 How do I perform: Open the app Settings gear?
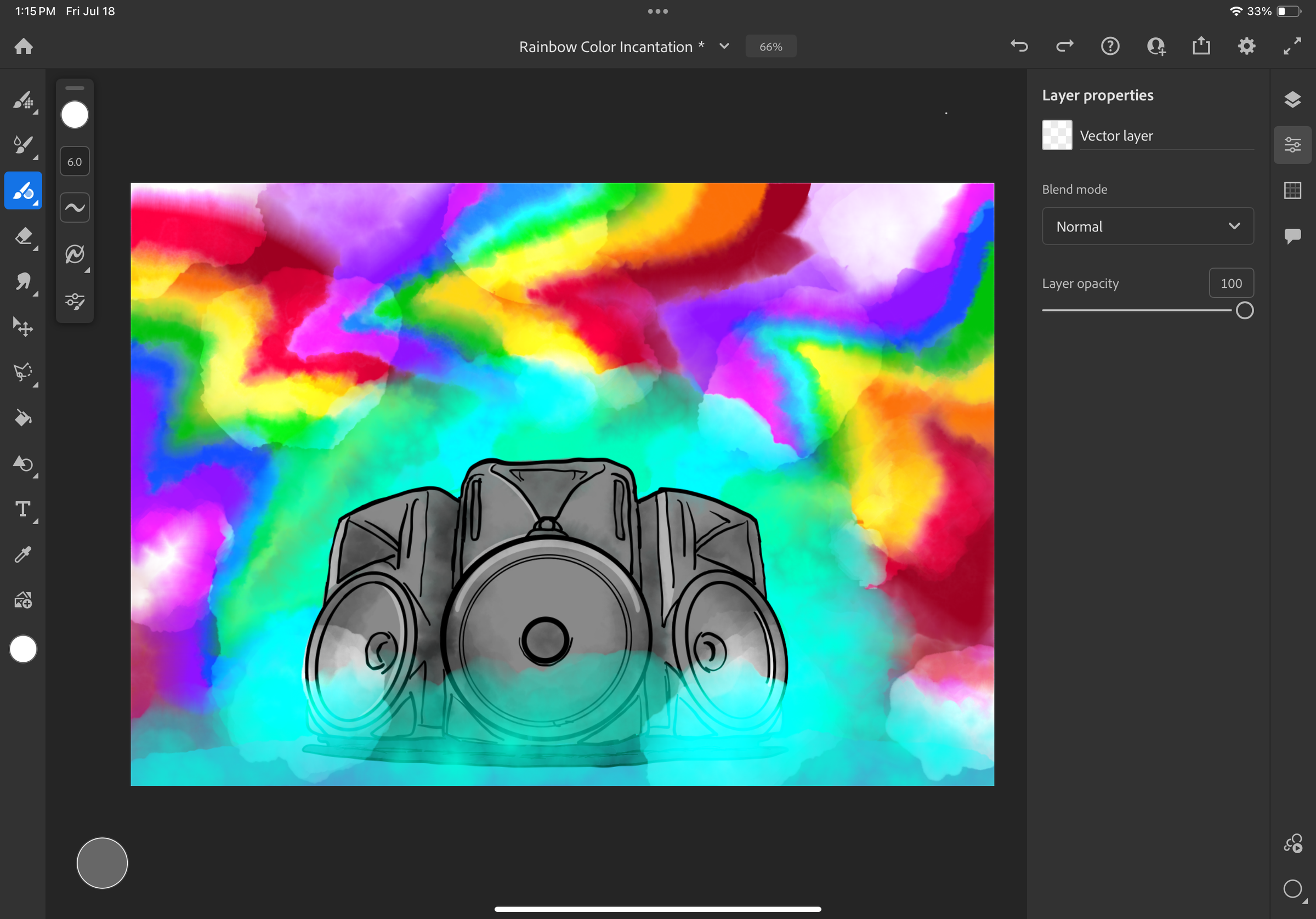click(x=1247, y=46)
